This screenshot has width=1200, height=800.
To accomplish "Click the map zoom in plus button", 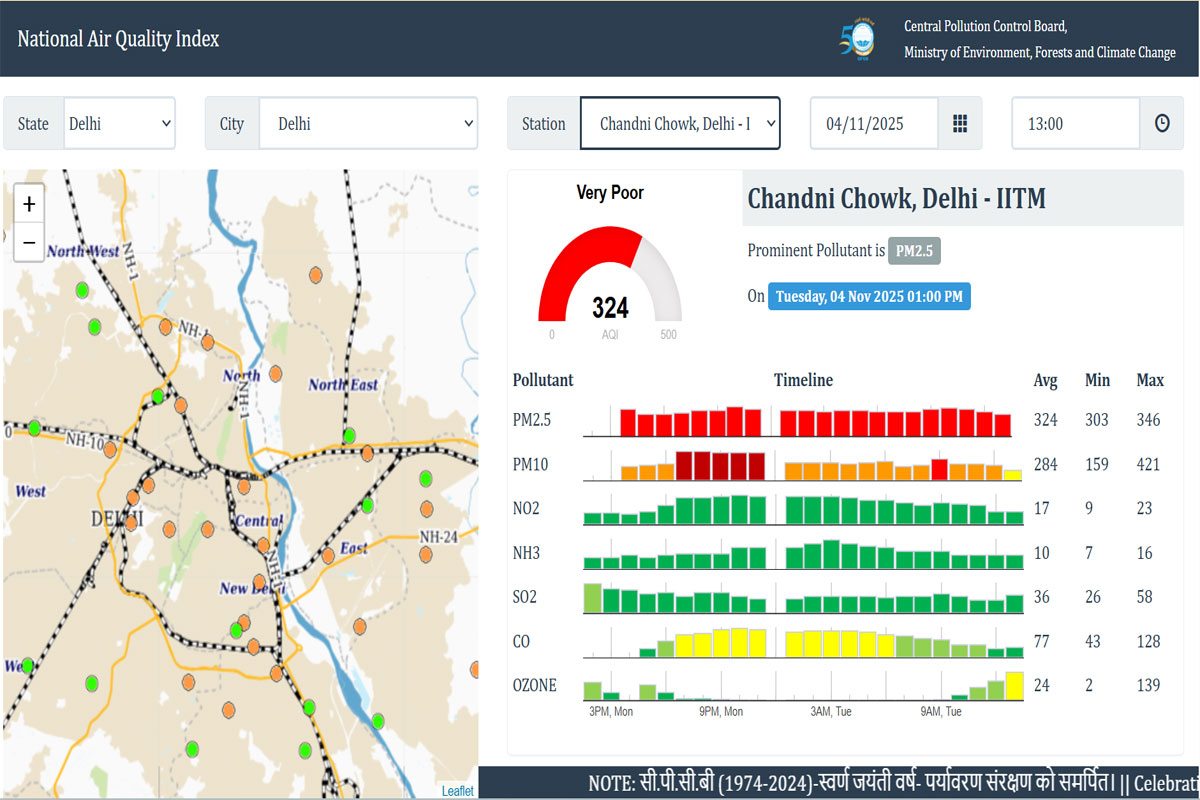I will coord(29,205).
